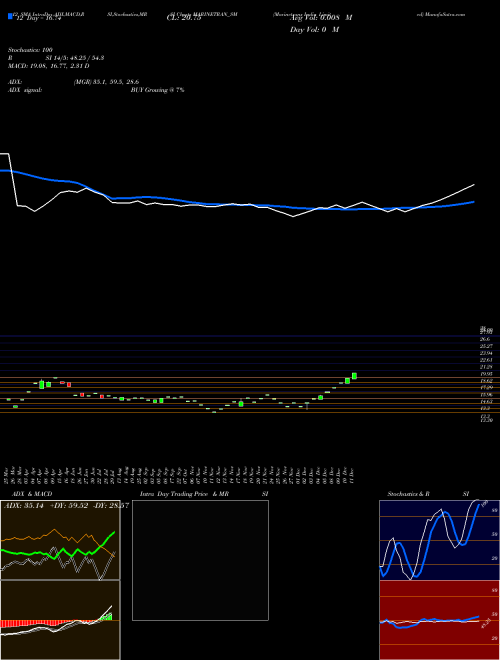Click the 'ADX: 35.14' value in ADX panel
Screen dimensions: 500x660
point(24,506)
